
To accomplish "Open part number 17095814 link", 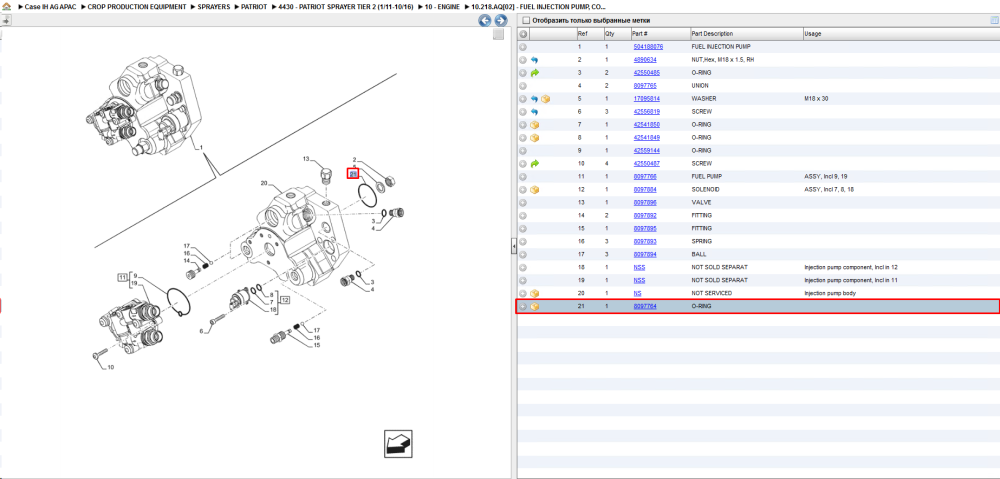I will pyautogui.click(x=646, y=99).
